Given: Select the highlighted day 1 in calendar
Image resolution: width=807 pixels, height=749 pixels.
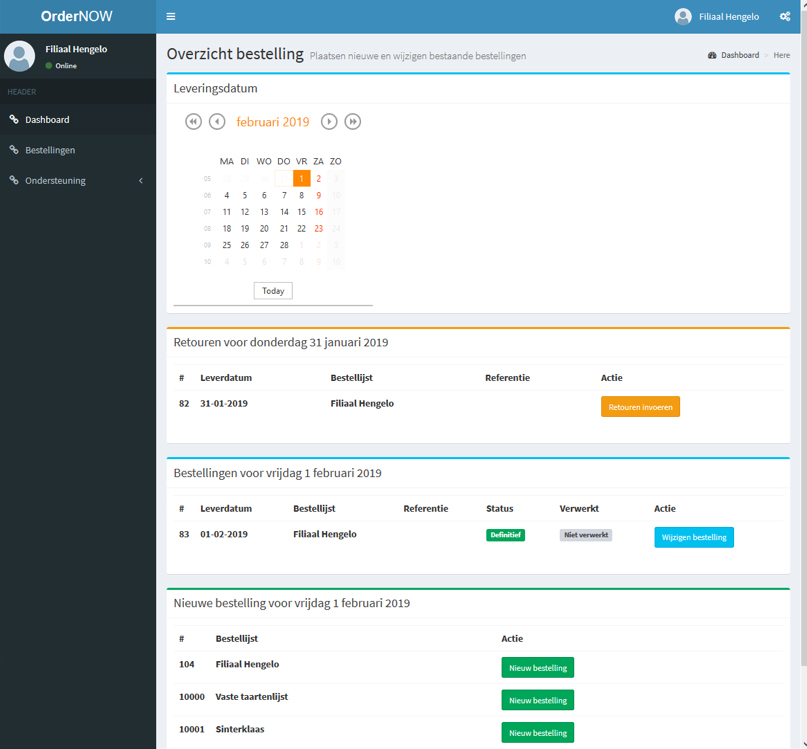Looking at the screenshot, I should 302,179.
